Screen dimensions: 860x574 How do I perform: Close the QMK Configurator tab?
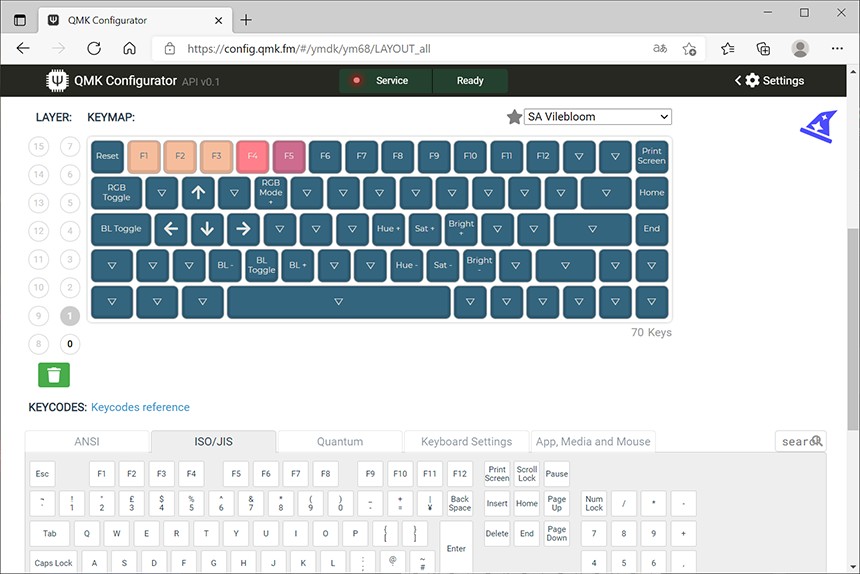tap(218, 20)
